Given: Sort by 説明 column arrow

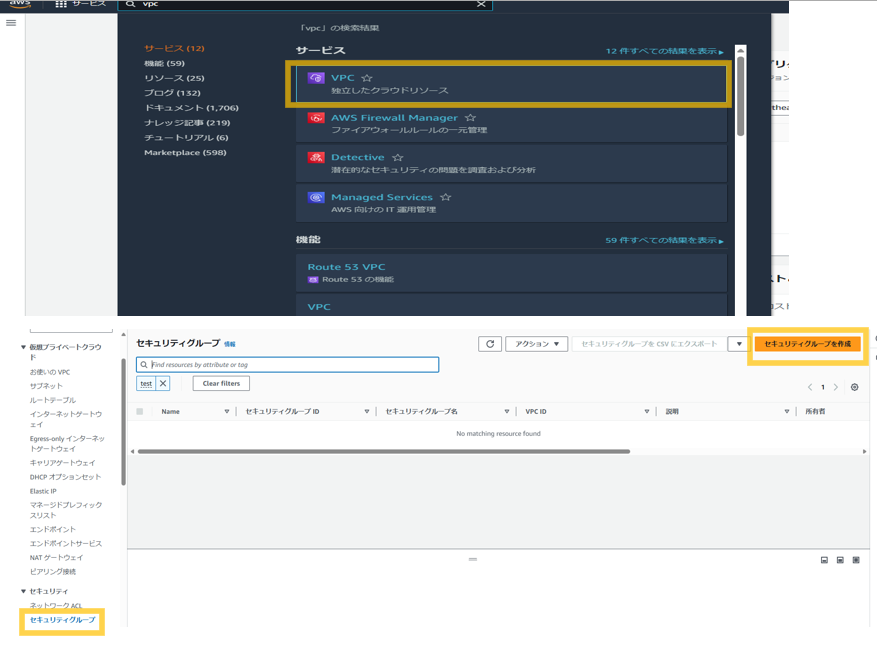Looking at the screenshot, I should point(786,411).
